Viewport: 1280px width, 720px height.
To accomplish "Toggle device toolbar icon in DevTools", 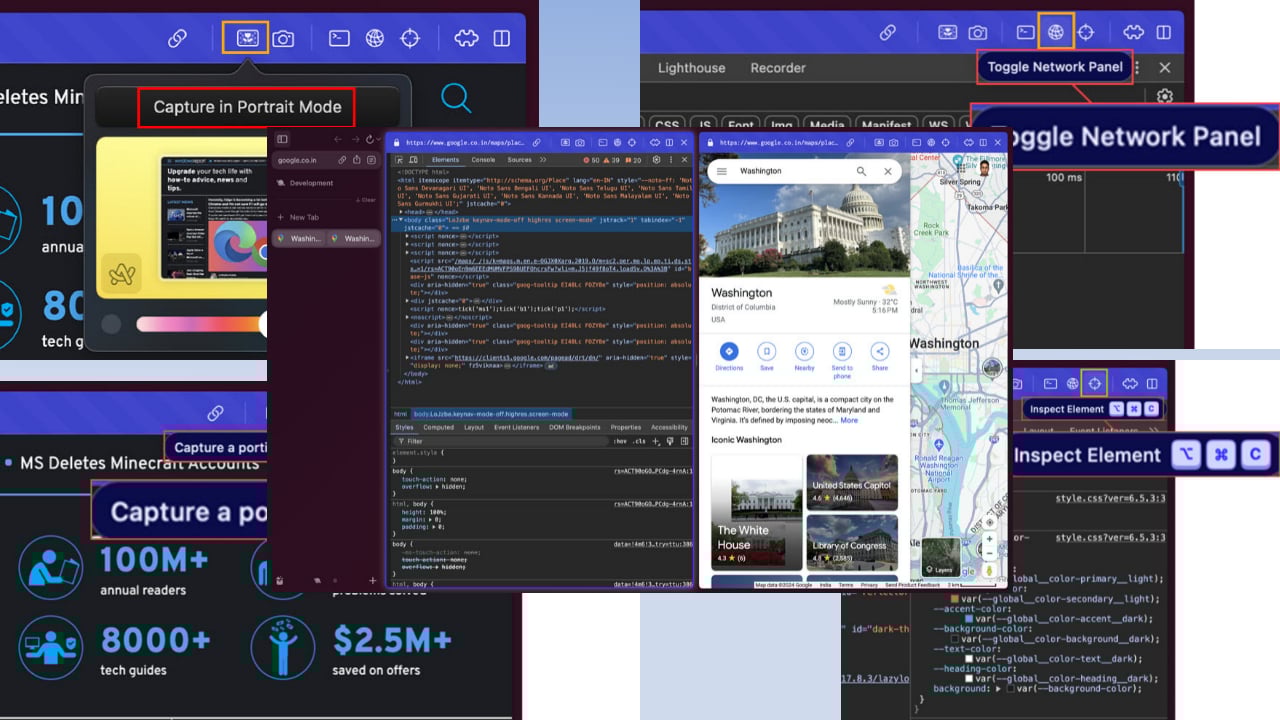I will coord(413,160).
